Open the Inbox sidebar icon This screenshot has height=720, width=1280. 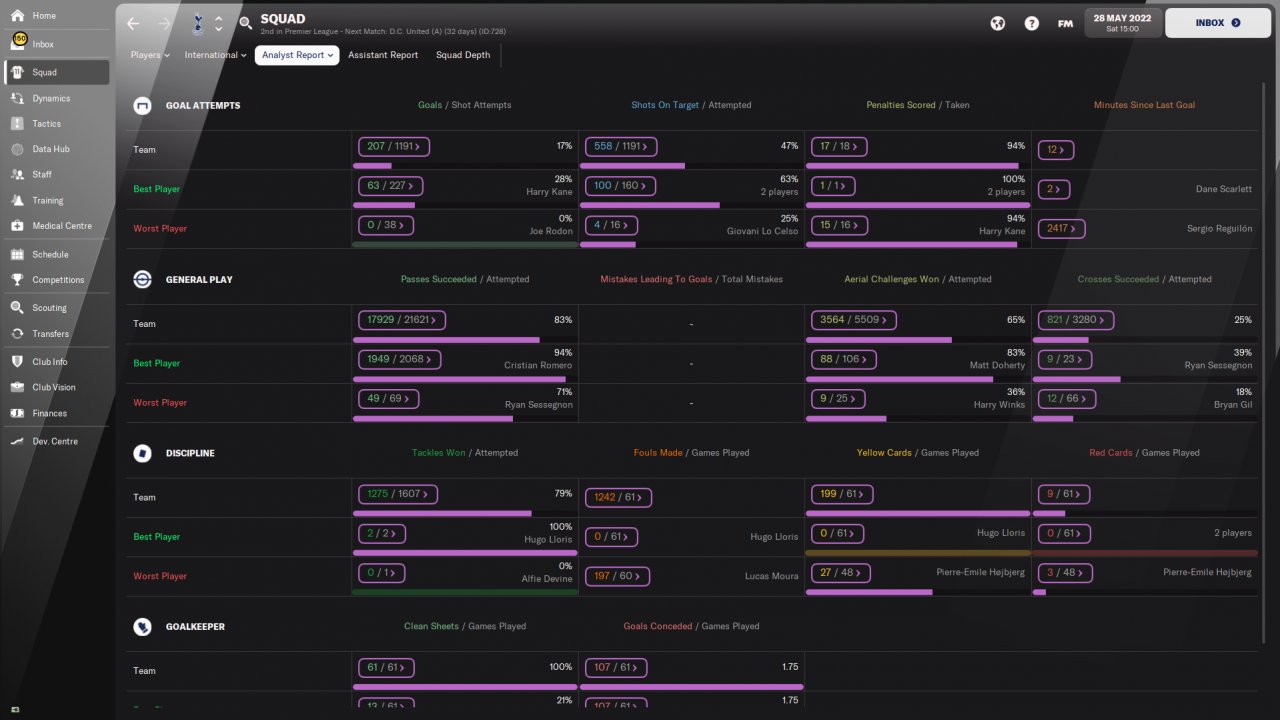click(x=17, y=43)
